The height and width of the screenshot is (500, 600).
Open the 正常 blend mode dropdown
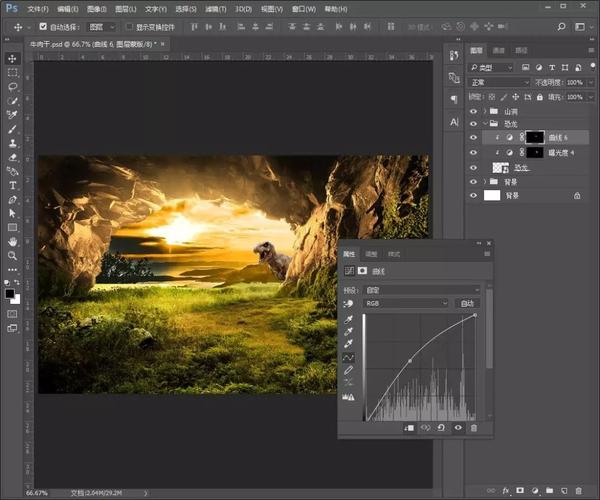(x=500, y=82)
